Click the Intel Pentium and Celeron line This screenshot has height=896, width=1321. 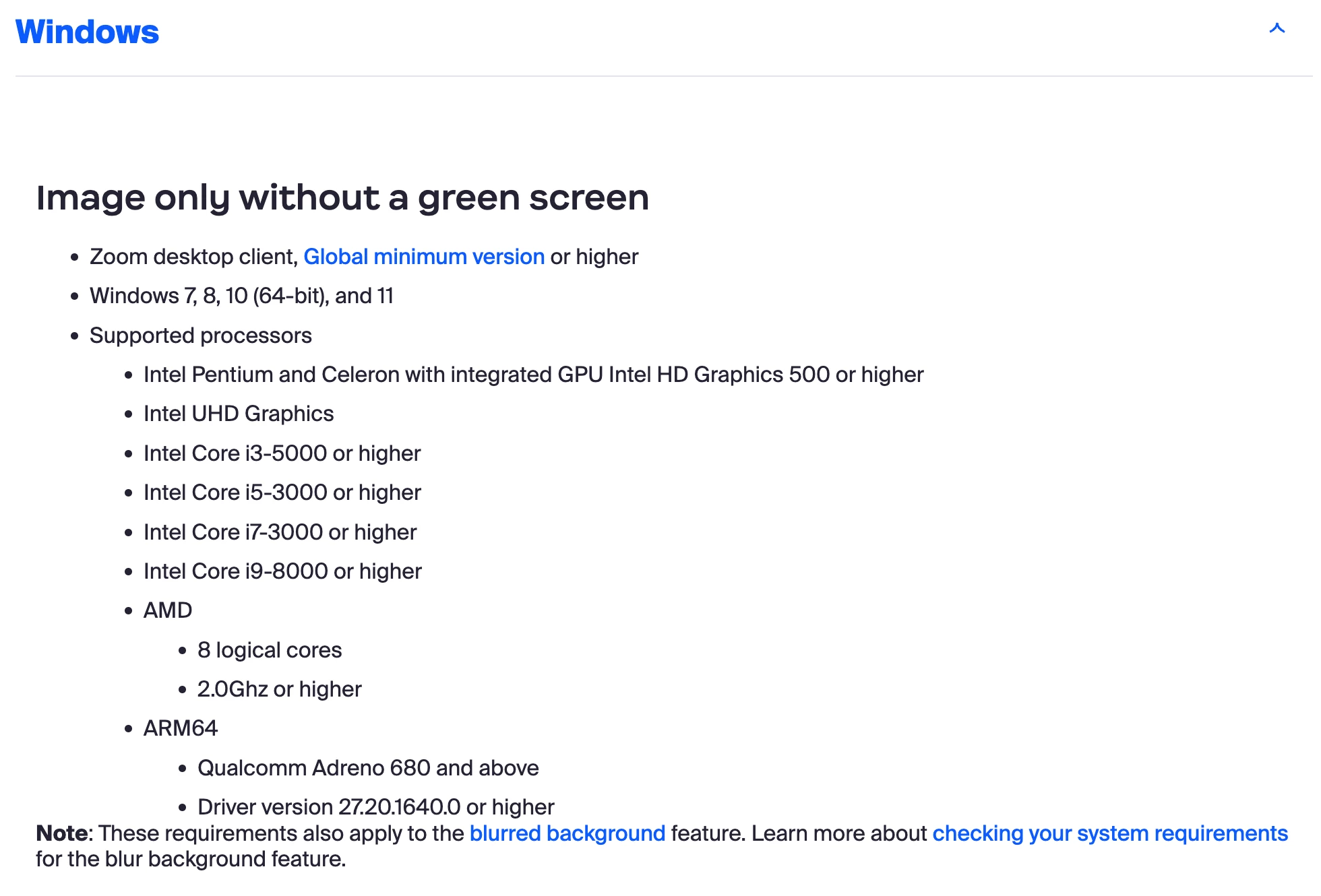point(532,375)
